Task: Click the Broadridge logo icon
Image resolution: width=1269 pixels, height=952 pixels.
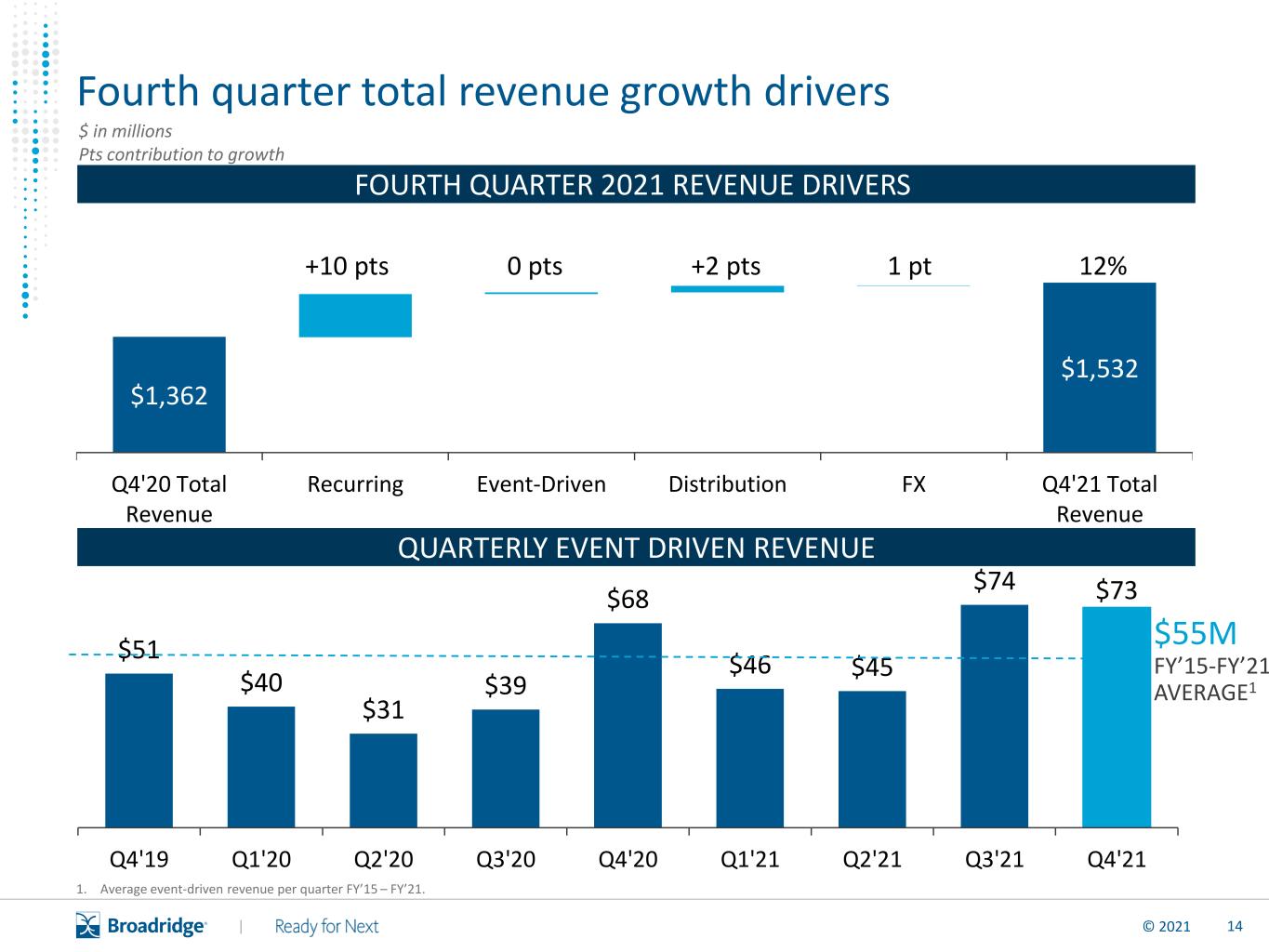Action: click(x=87, y=926)
